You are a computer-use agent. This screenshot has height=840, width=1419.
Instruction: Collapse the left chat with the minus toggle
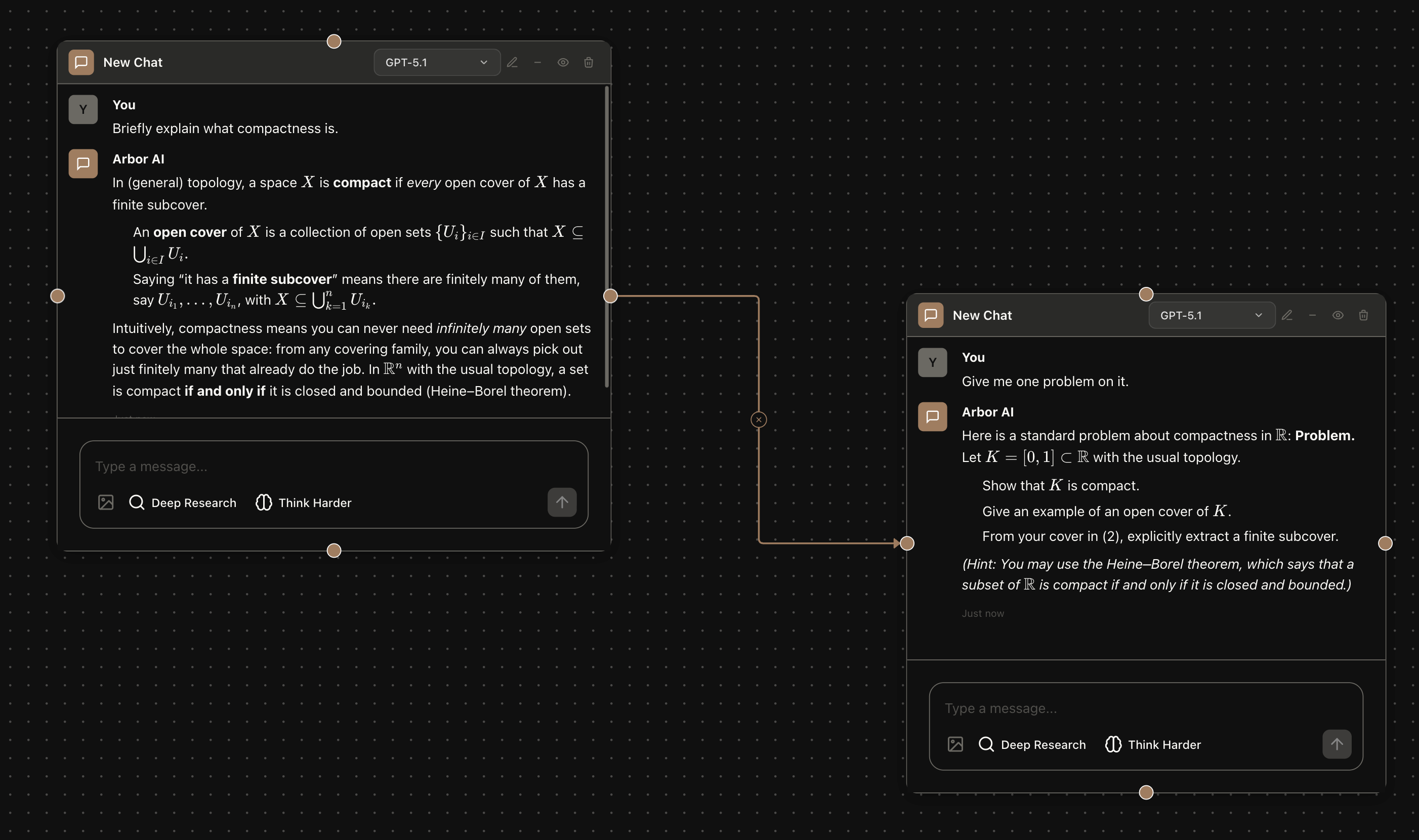coord(537,62)
